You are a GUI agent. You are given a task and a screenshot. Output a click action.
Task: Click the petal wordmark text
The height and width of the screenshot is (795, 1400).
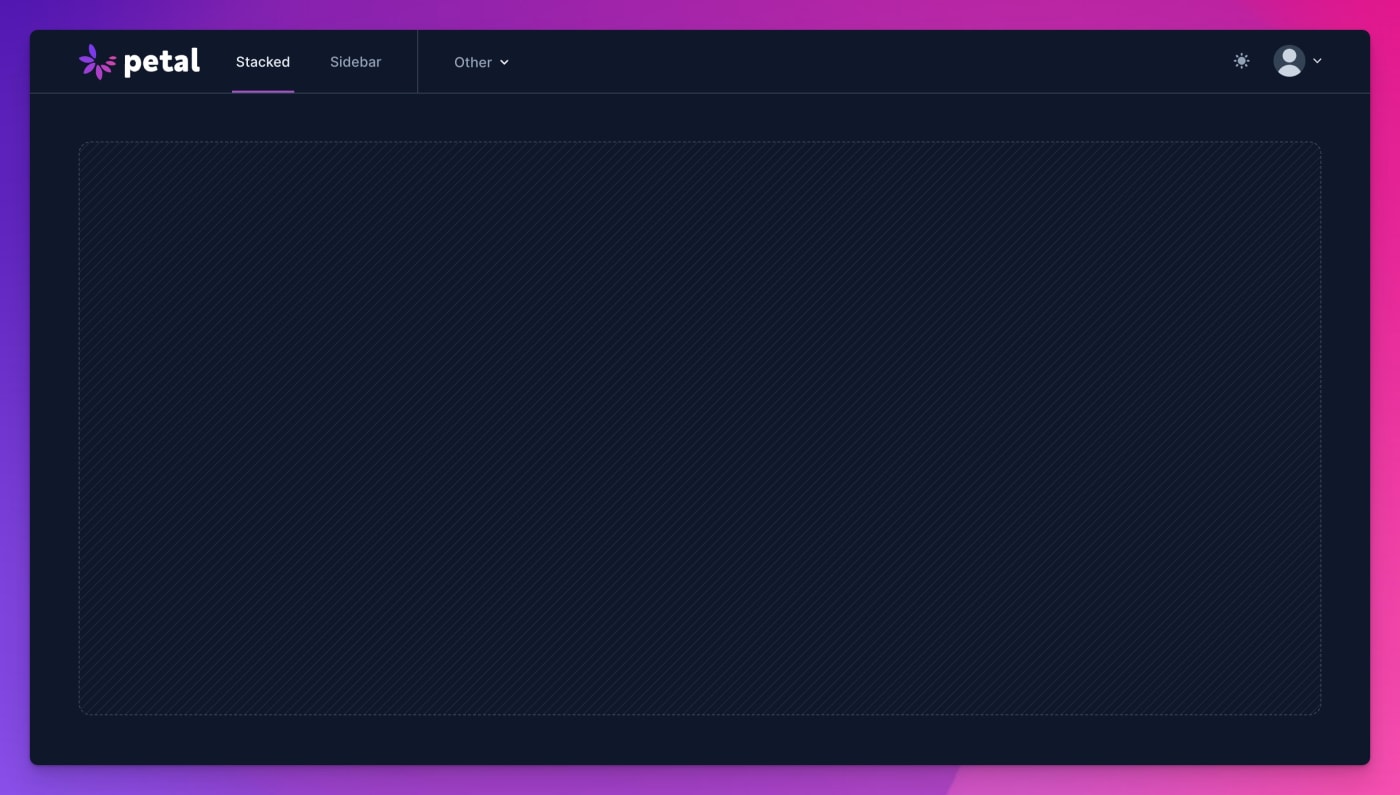point(162,62)
